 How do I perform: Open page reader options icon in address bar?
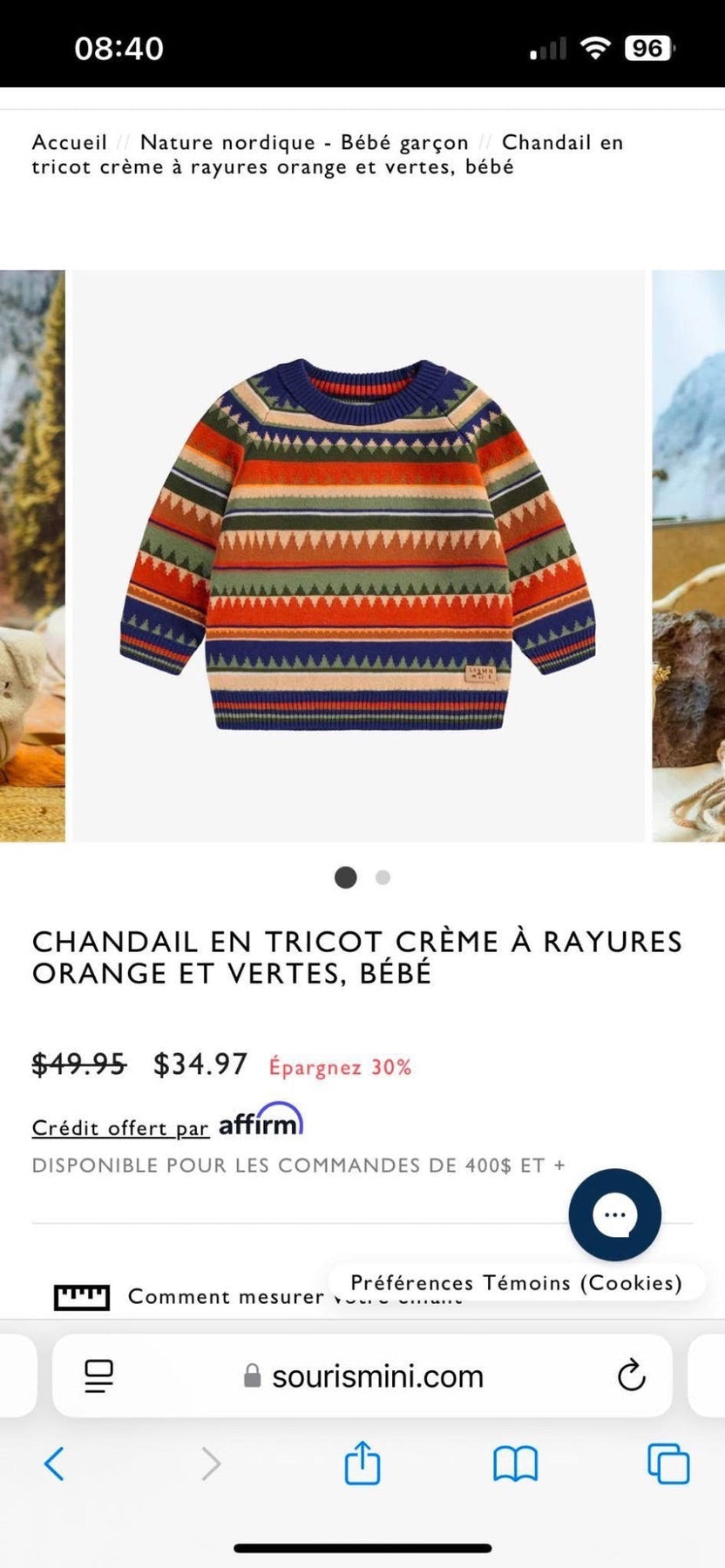[x=99, y=1376]
